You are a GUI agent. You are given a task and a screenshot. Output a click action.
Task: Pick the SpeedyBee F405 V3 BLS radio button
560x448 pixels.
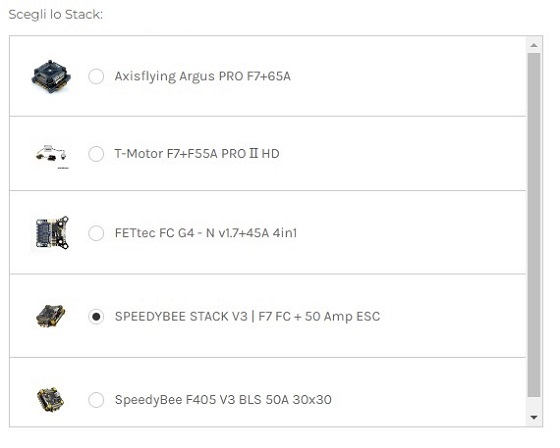pyautogui.click(x=96, y=399)
